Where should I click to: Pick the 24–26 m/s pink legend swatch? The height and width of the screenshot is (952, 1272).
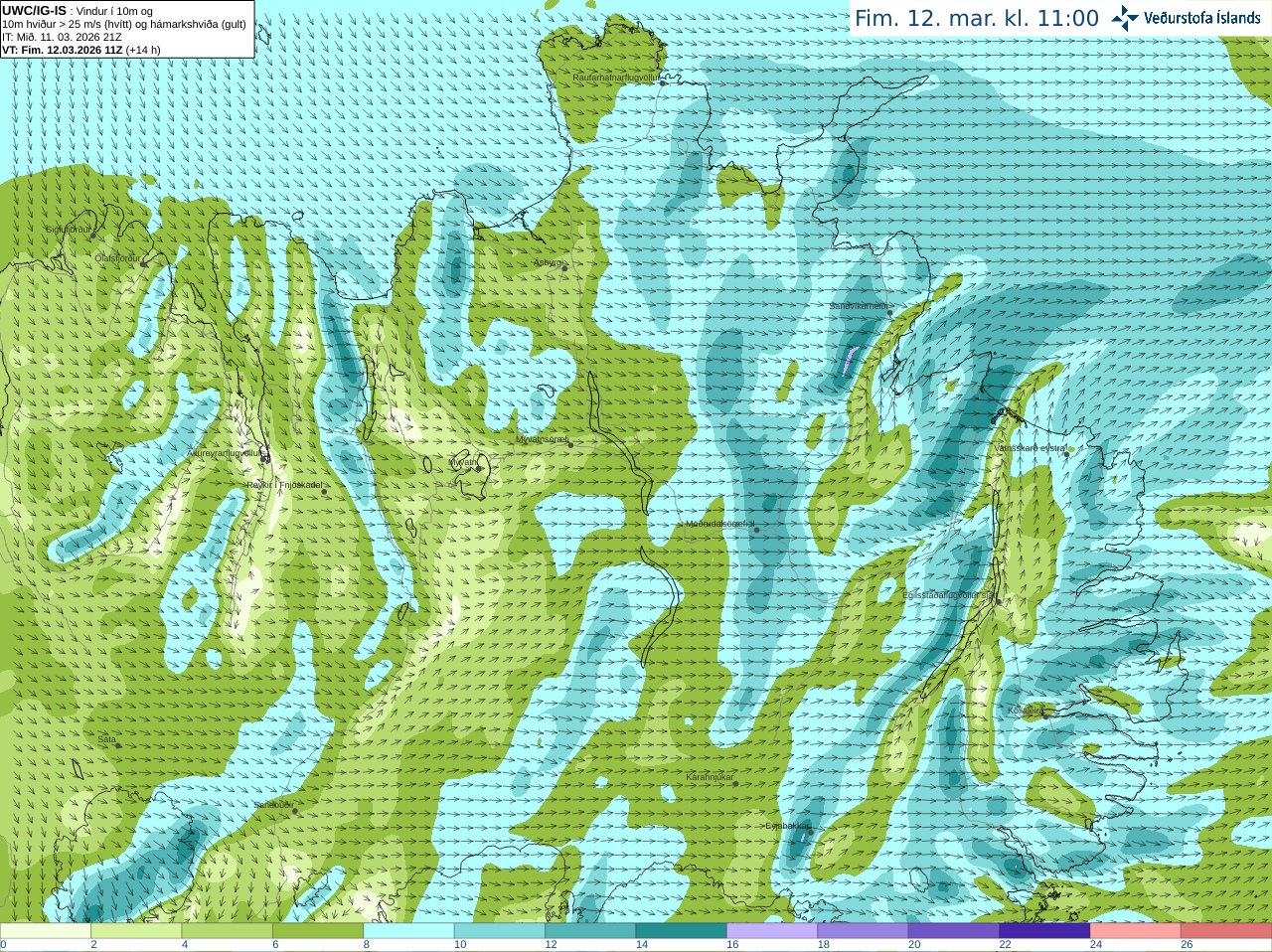[1136, 931]
